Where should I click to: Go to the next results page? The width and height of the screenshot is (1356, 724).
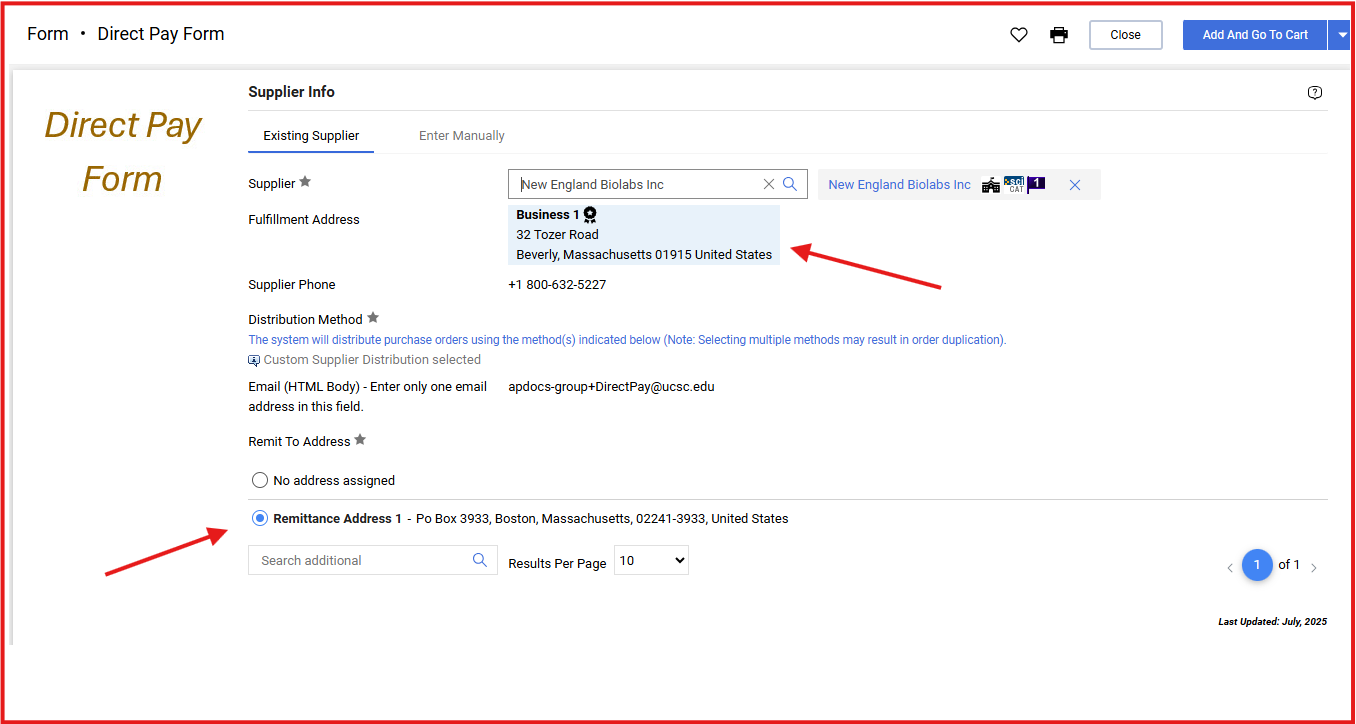click(1314, 567)
